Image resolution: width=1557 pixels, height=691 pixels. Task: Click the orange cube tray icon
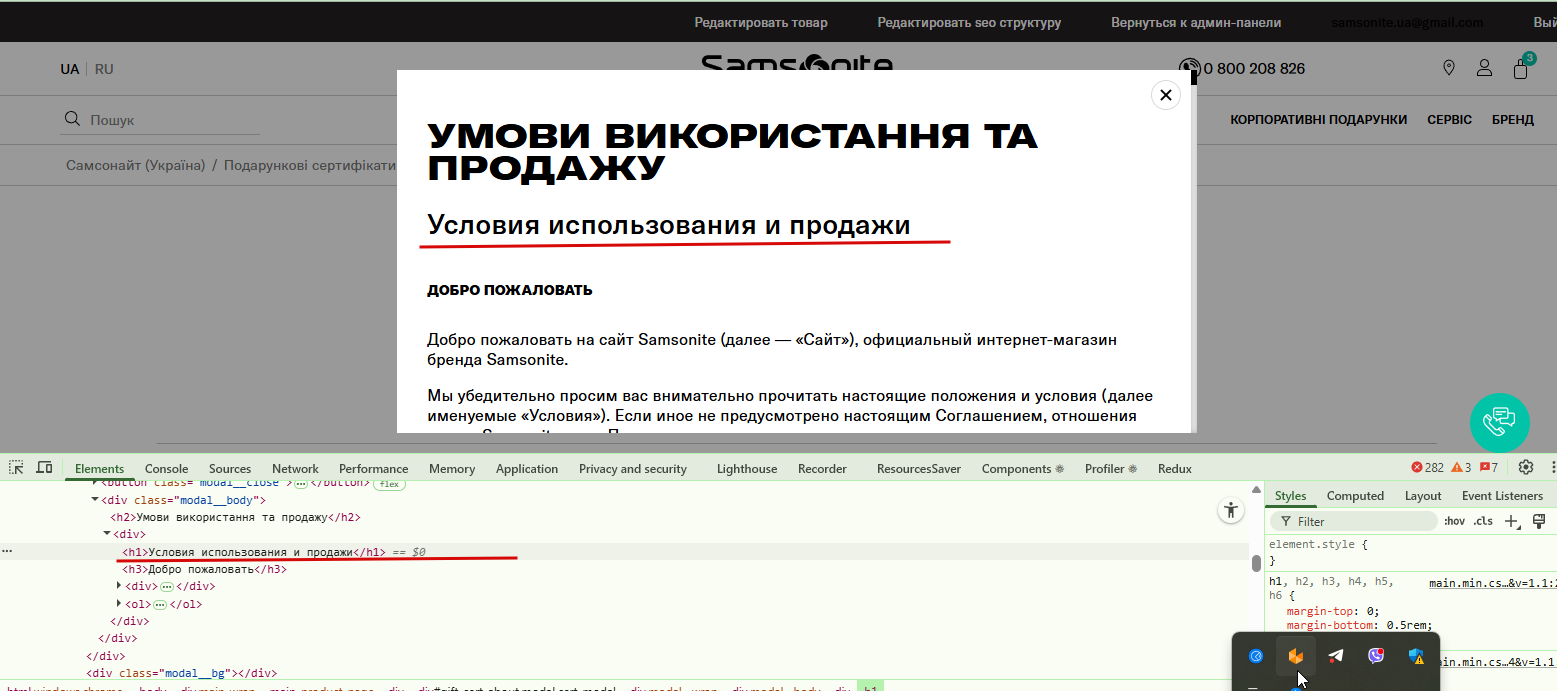[x=1296, y=656]
